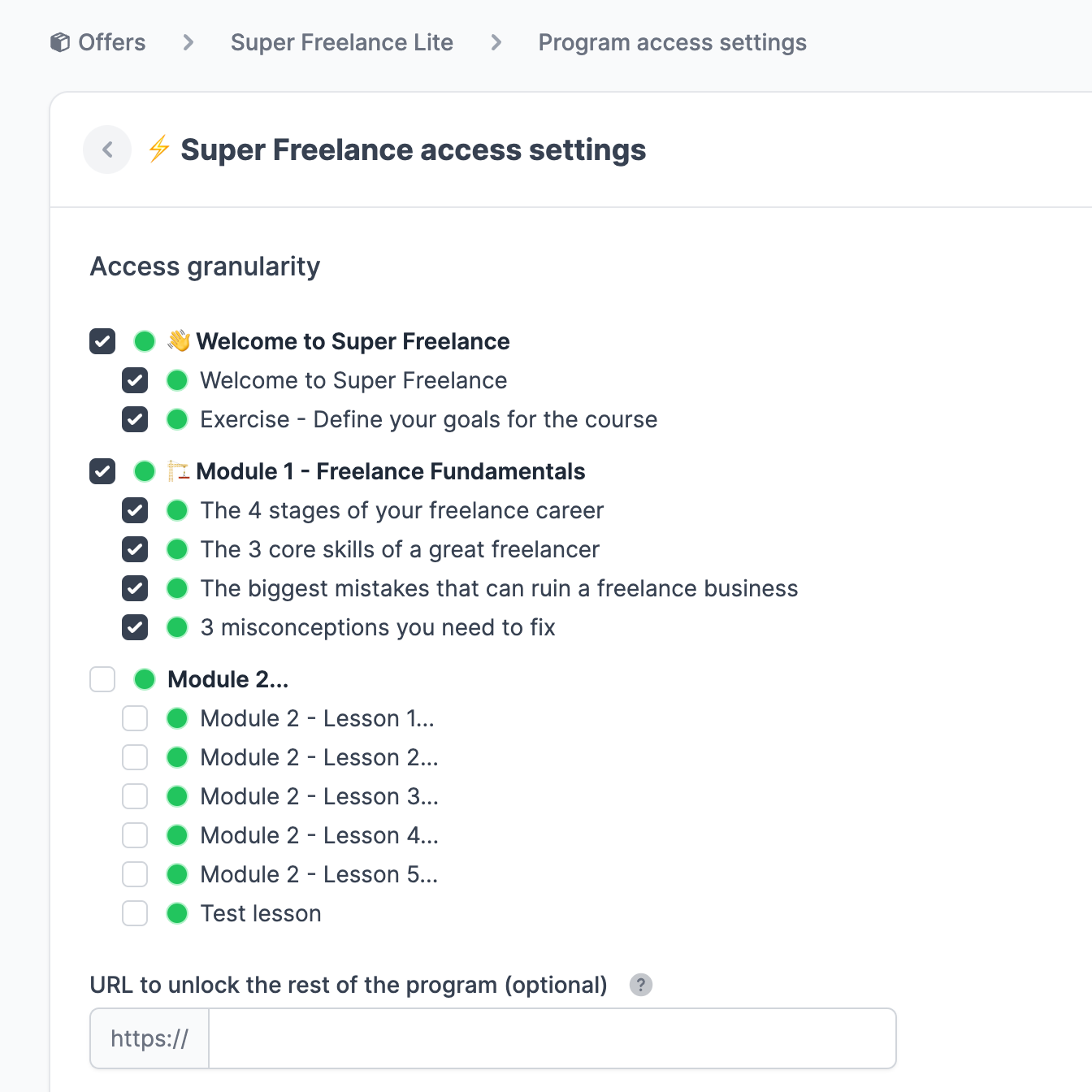Uncheck the Welcome to Super Freelance section checkbox
The image size is (1092, 1092).
[x=102, y=341]
